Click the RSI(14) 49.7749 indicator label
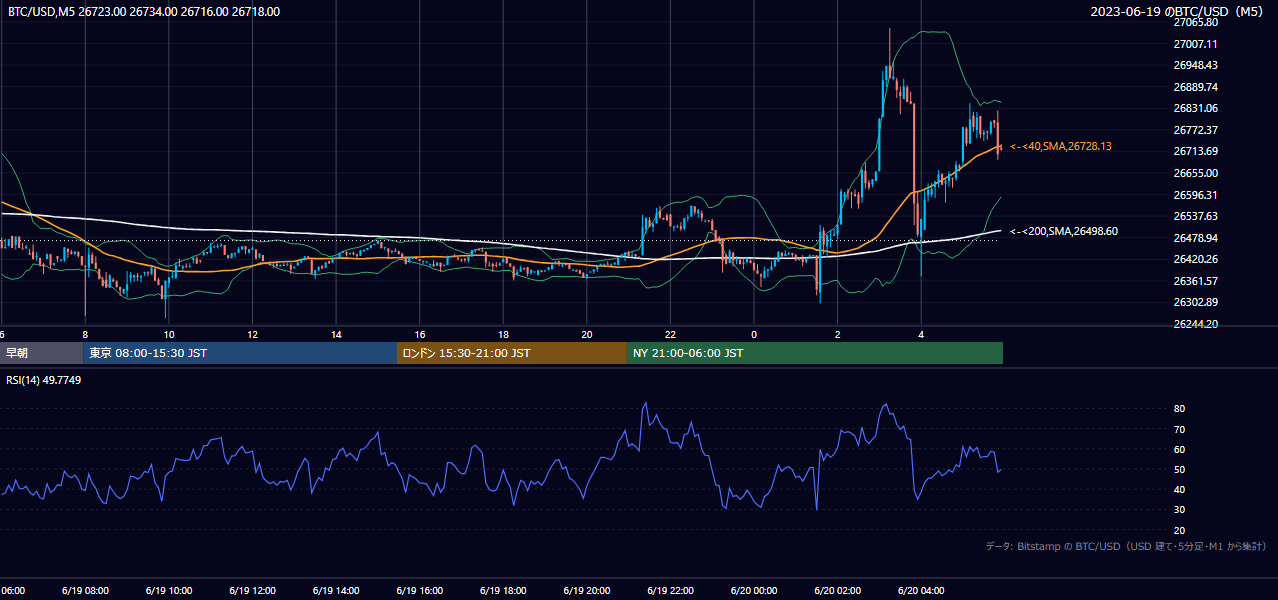 [44, 380]
